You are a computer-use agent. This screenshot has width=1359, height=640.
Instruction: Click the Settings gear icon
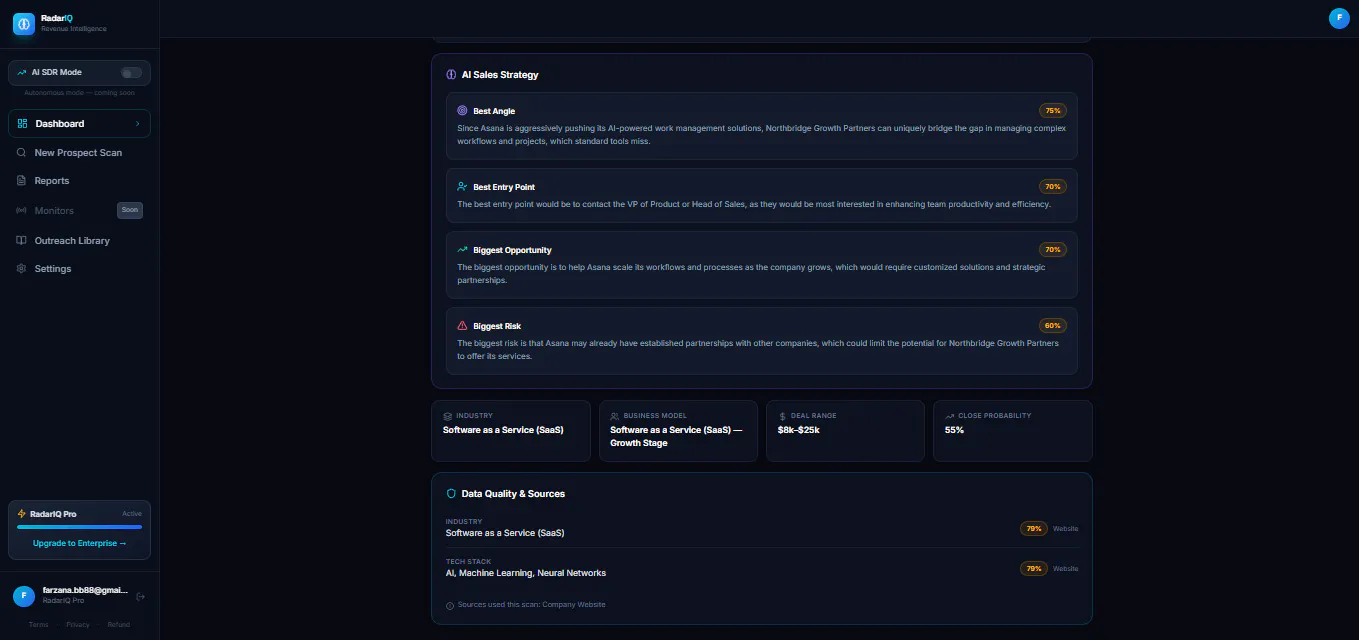tap(22, 269)
